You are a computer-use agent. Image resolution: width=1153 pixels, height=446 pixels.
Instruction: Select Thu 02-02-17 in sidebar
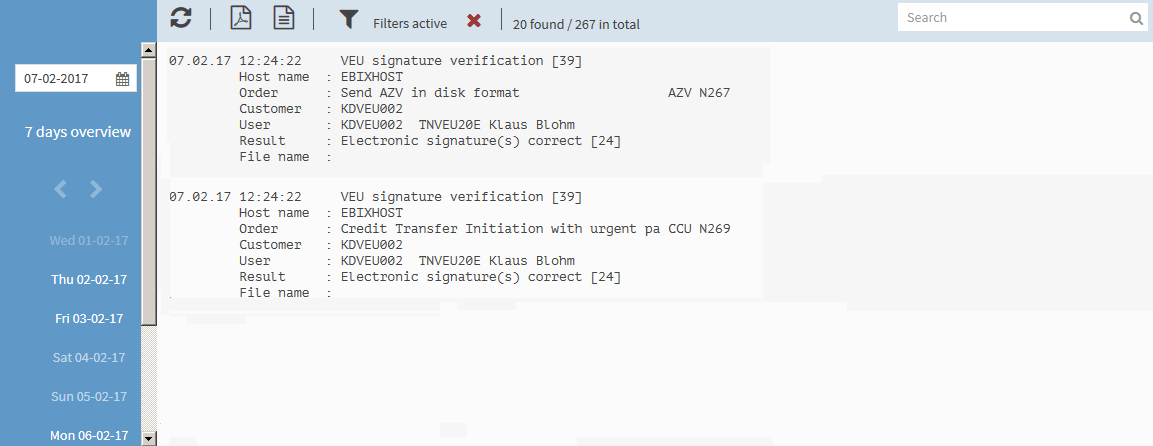89,280
